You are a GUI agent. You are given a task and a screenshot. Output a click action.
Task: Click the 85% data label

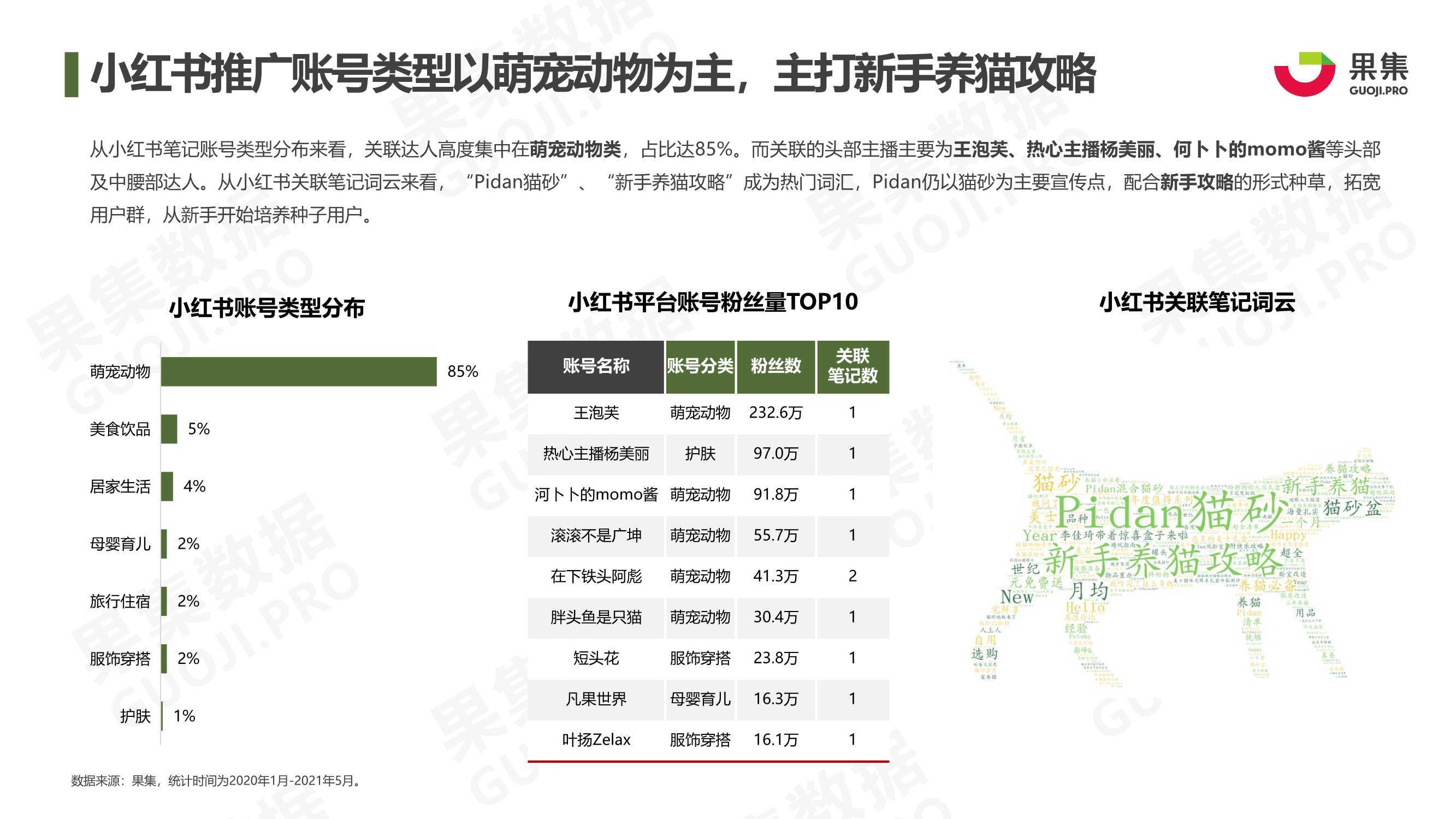(x=463, y=371)
